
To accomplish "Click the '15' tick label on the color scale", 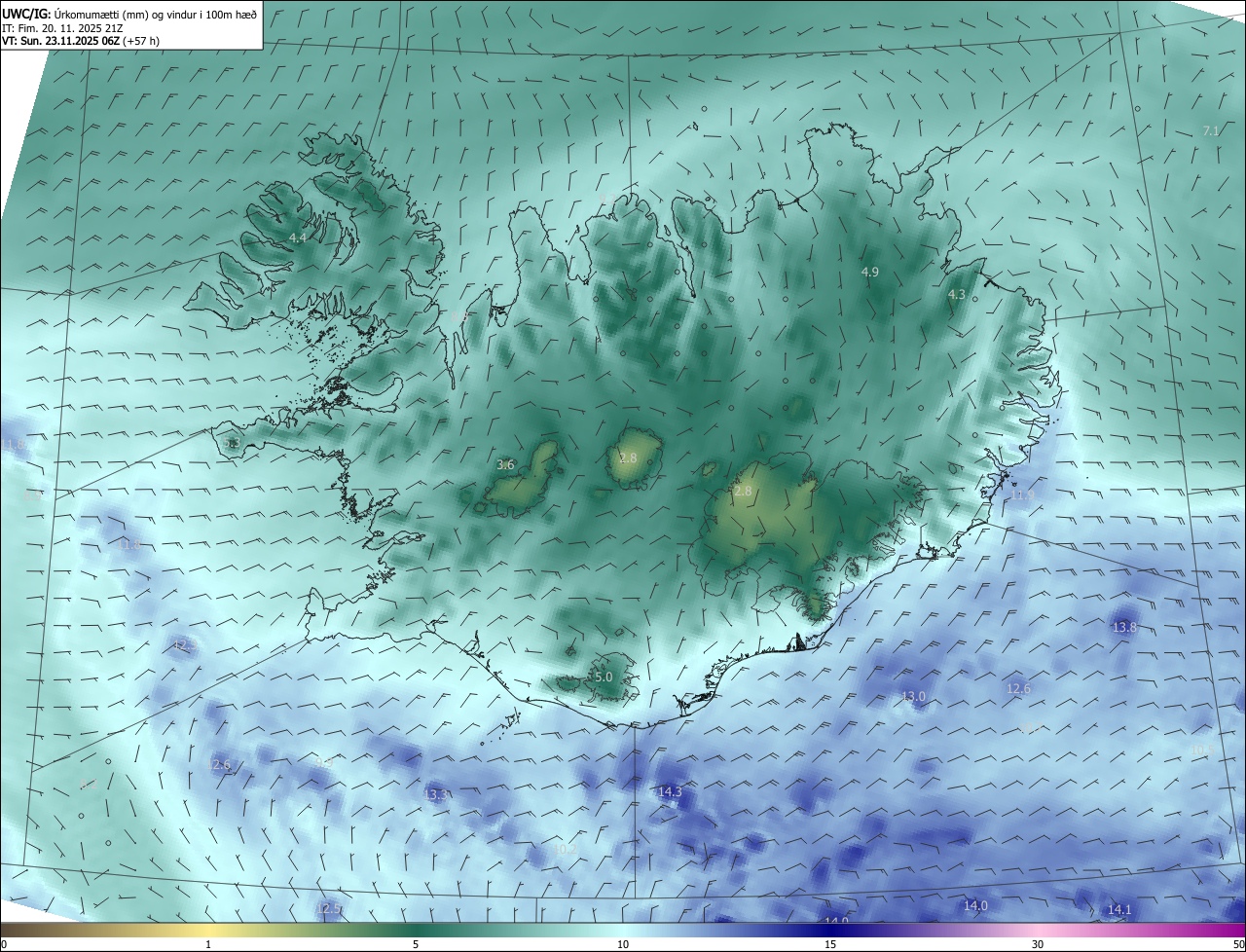I will coord(830,944).
